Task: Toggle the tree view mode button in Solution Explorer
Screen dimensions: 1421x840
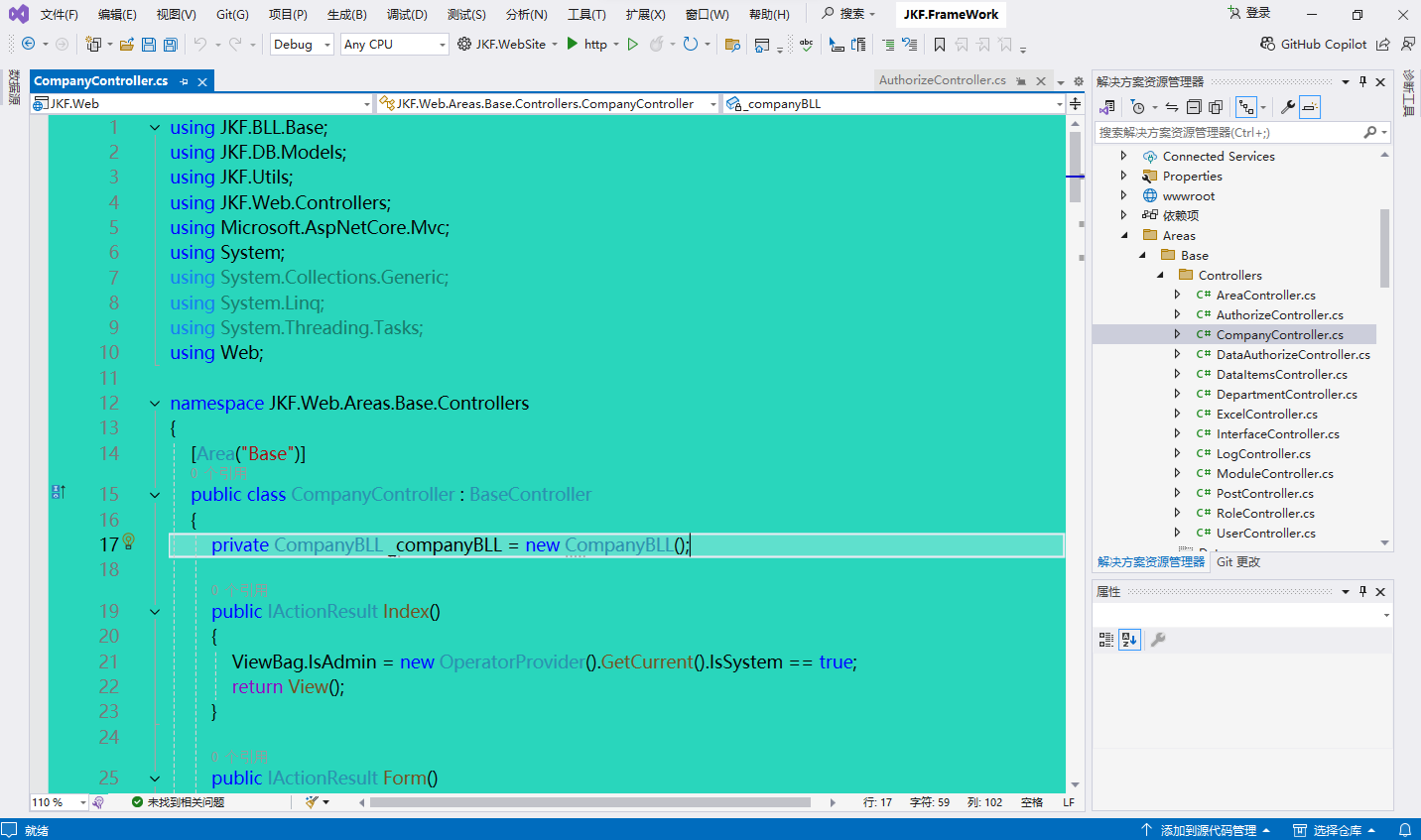Action: pos(1246,107)
